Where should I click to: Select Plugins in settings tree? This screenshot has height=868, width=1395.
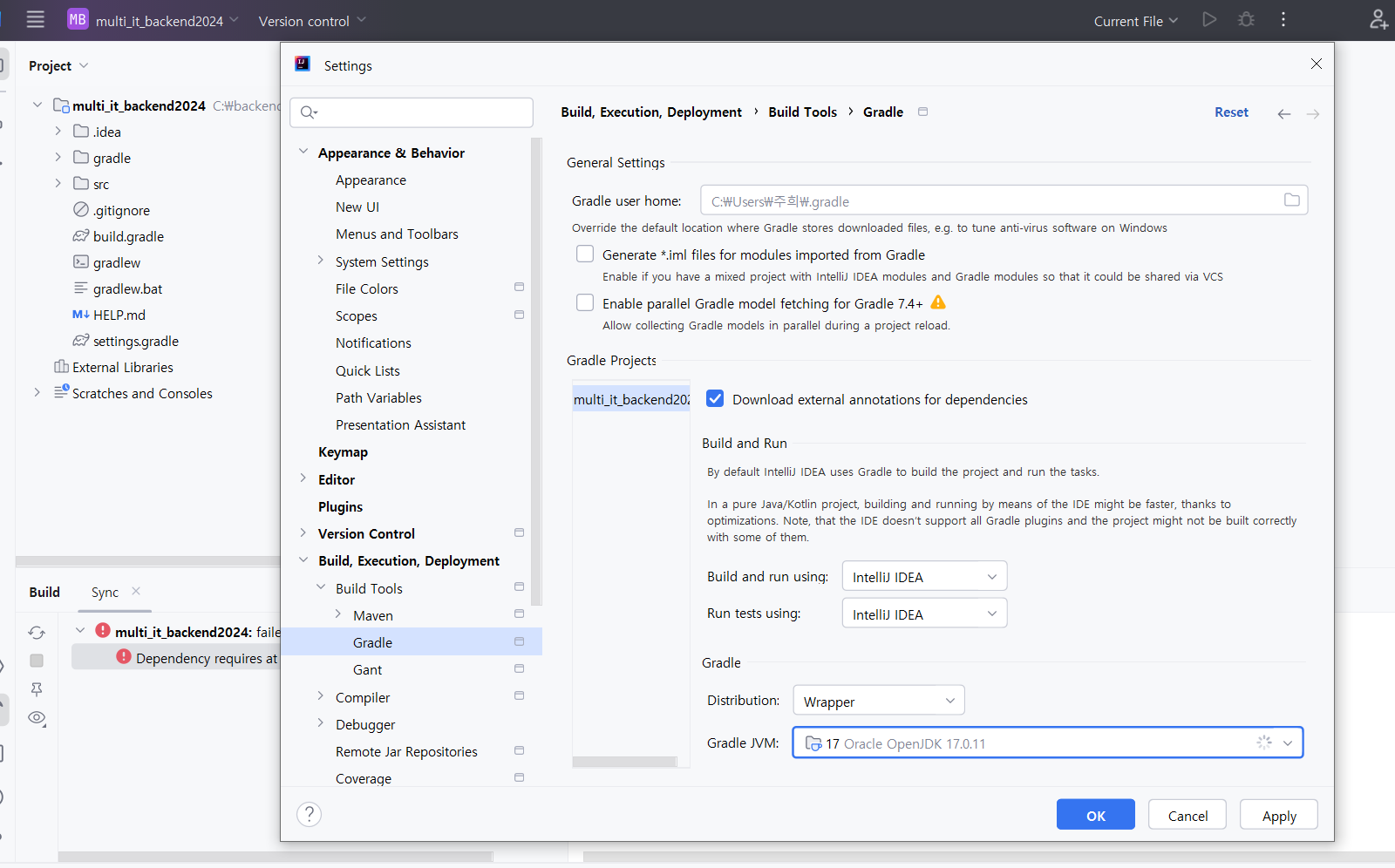[340, 507]
